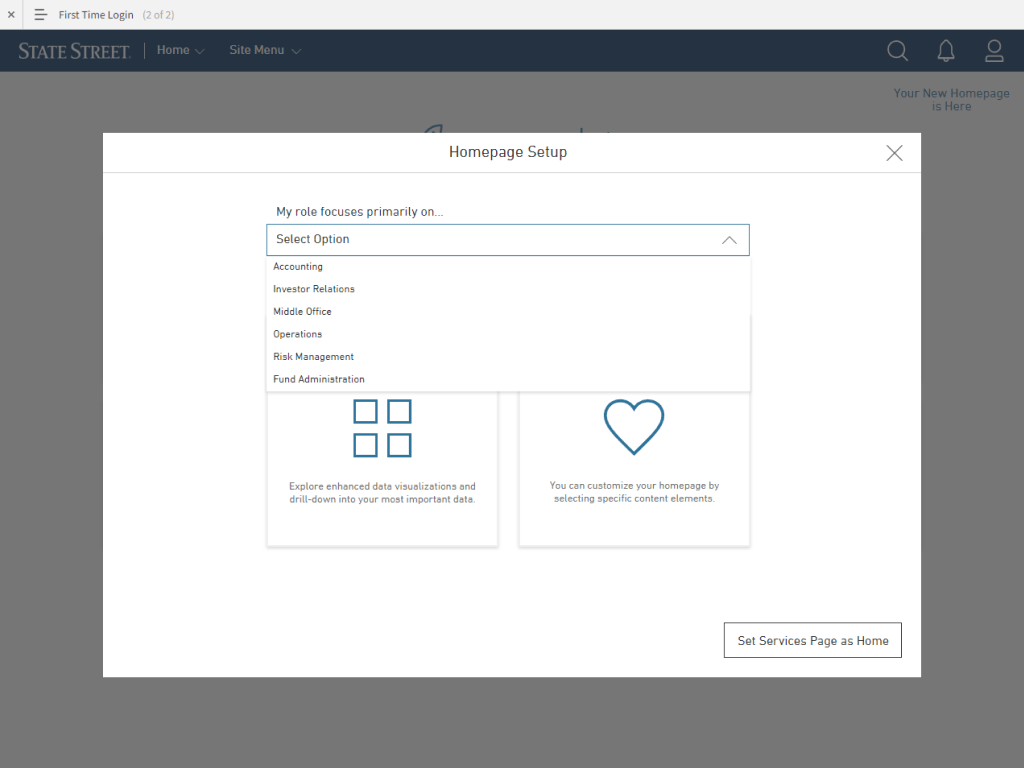This screenshot has height=768, width=1024.
Task: Select the customize your homepage card
Action: pyautogui.click(x=633, y=470)
